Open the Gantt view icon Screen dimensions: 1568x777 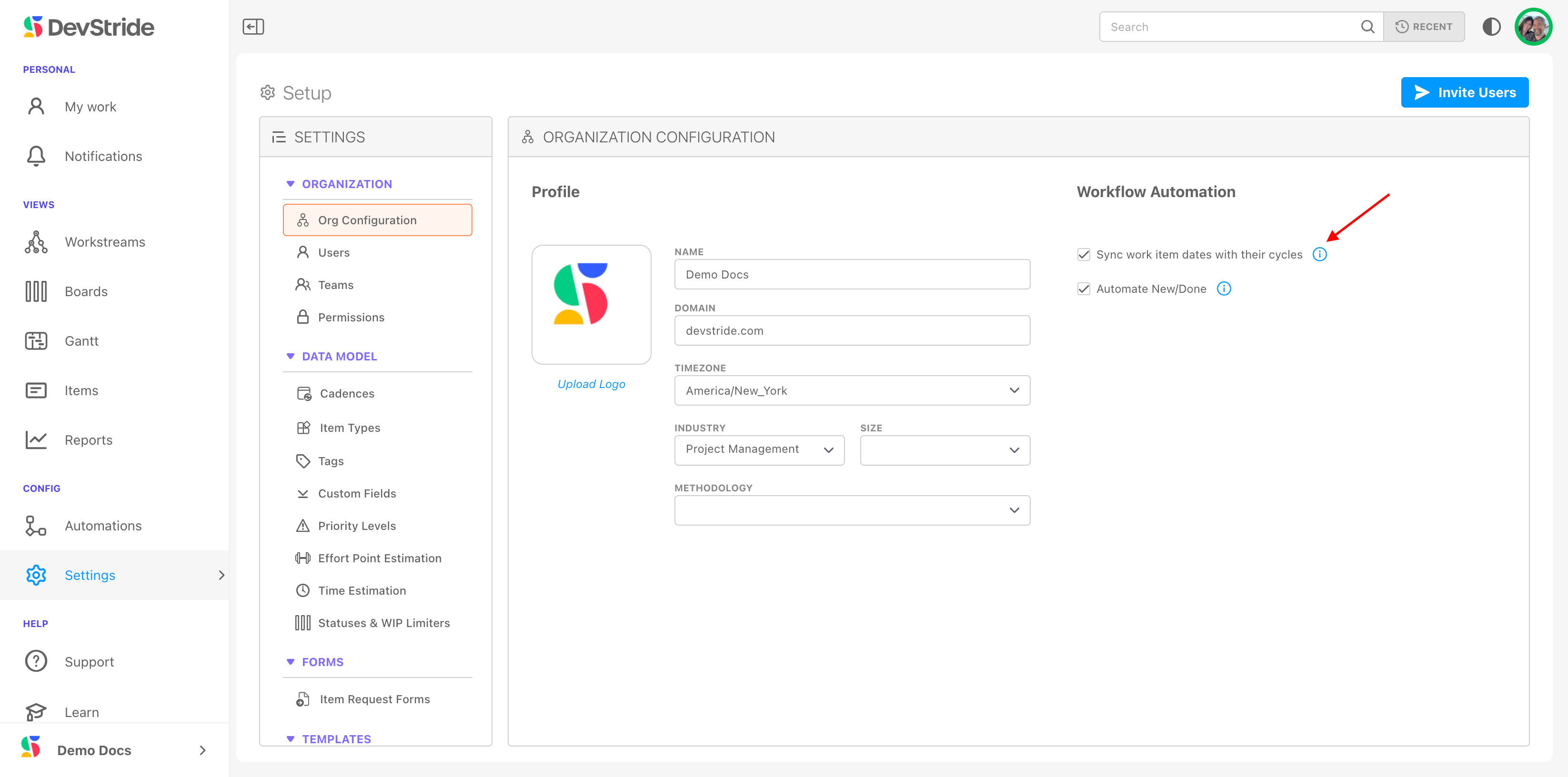36,341
